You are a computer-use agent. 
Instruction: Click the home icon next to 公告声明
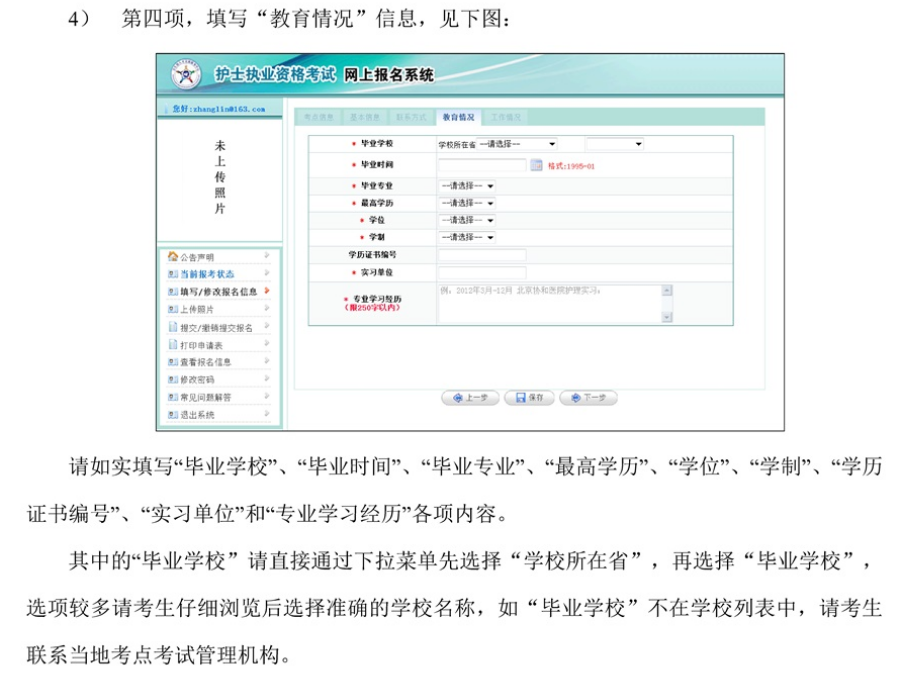coord(172,257)
